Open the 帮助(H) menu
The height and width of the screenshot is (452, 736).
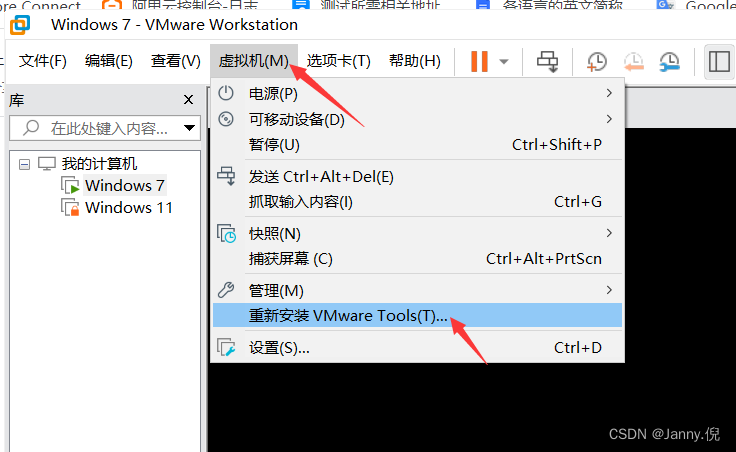click(x=415, y=61)
